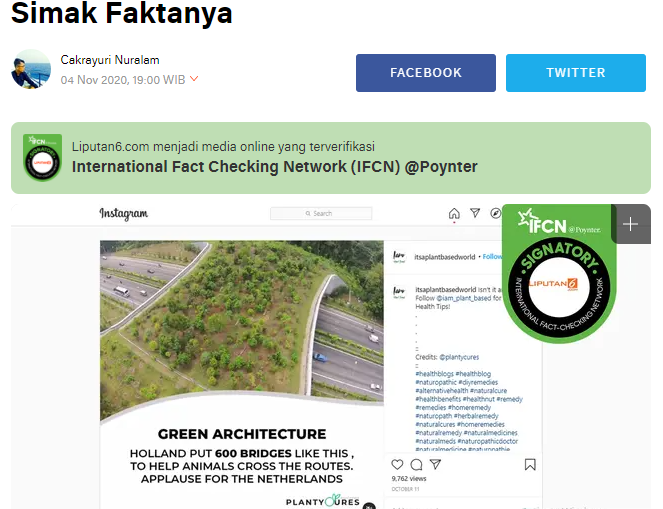Image resolution: width=663 pixels, height=509 pixels.
Task: Click the #healthblogs hashtag
Action: pos(434,374)
